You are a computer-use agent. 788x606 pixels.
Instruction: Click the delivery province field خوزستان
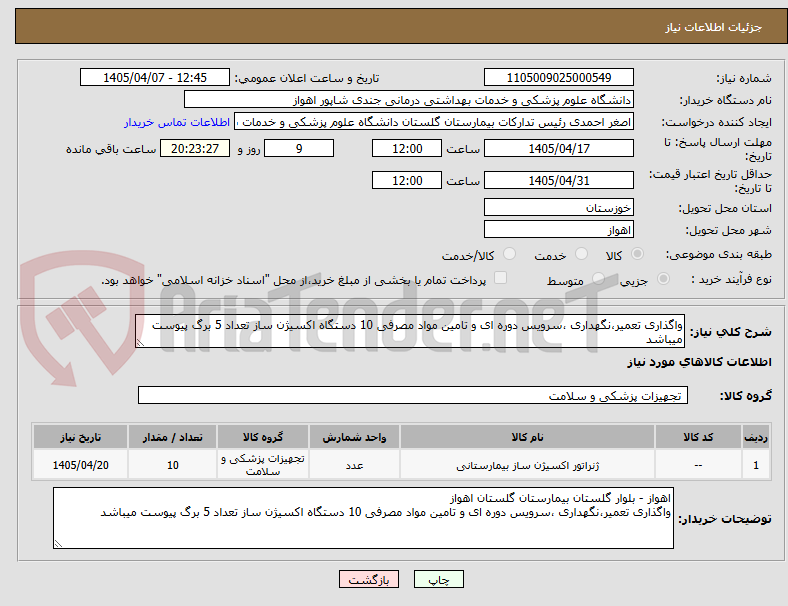point(558,207)
